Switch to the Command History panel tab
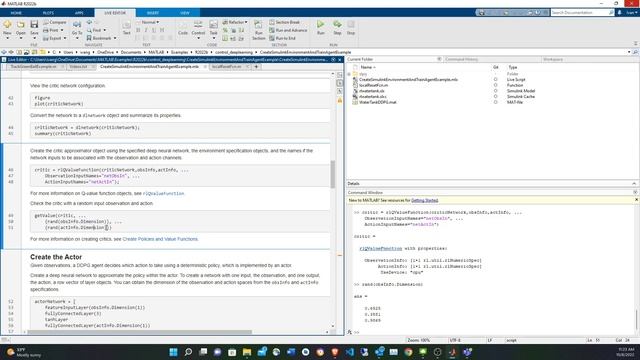The image size is (640, 360). point(462,59)
